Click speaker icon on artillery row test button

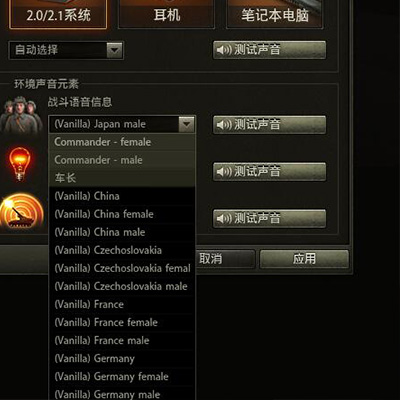point(224,219)
